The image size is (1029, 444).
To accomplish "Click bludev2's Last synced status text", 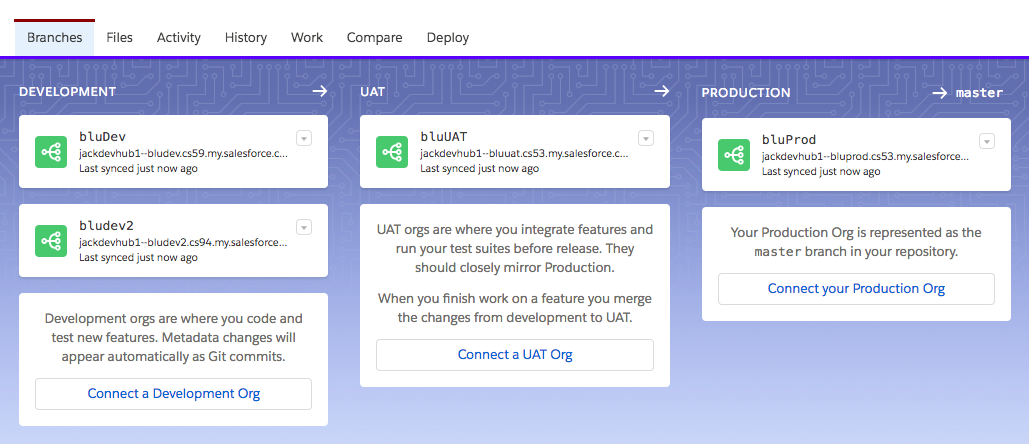I will (138, 258).
